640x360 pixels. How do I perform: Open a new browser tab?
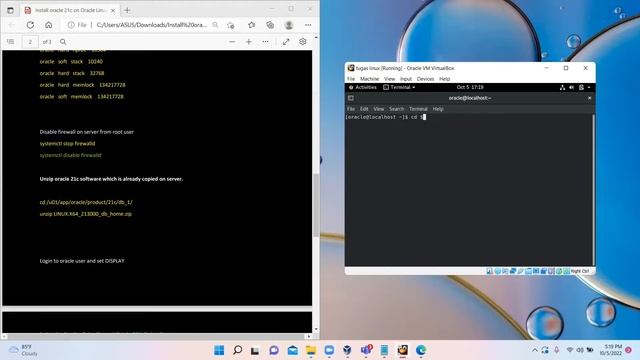click(x=127, y=10)
